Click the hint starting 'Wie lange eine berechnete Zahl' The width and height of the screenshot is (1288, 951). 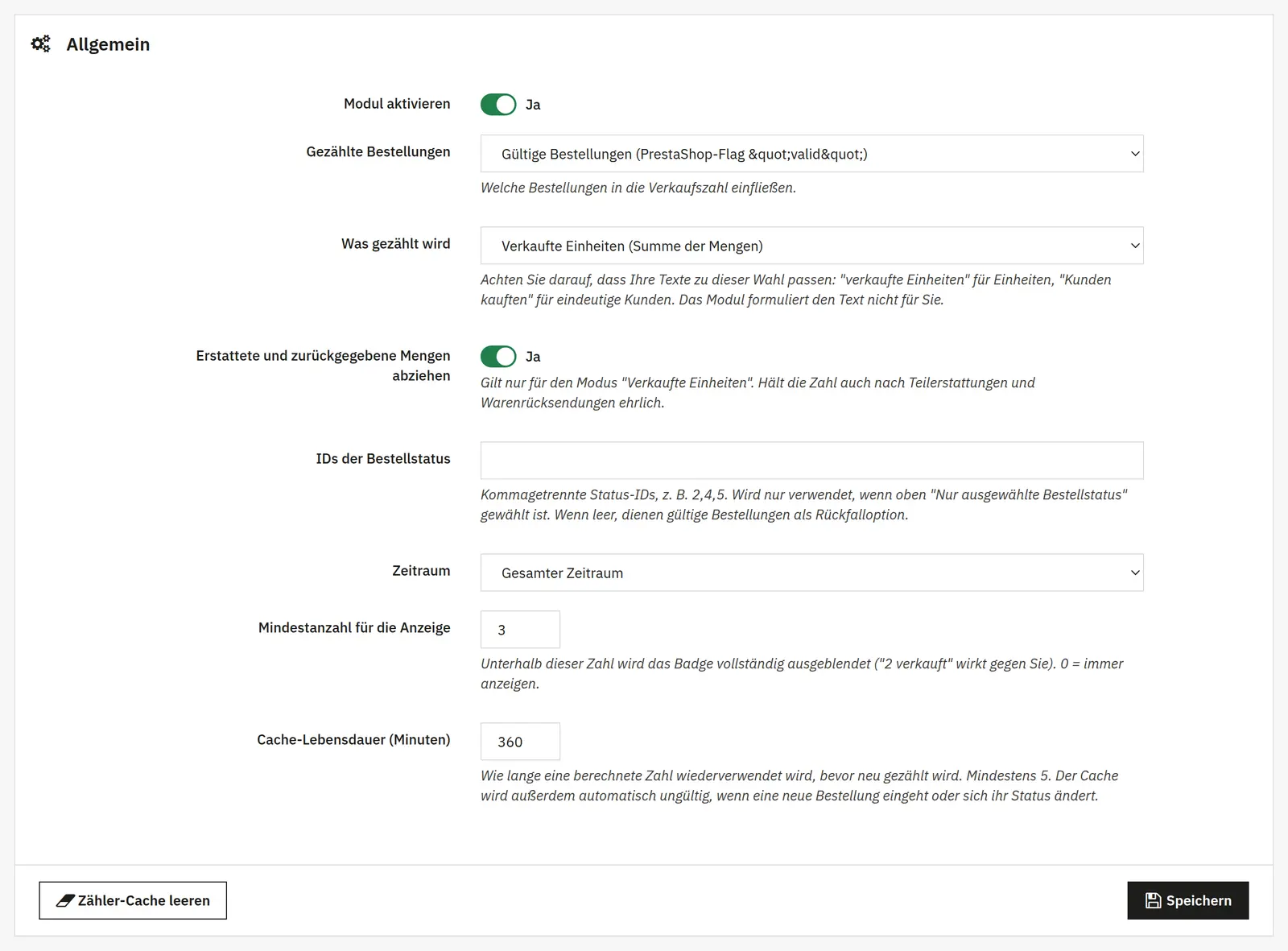799,786
